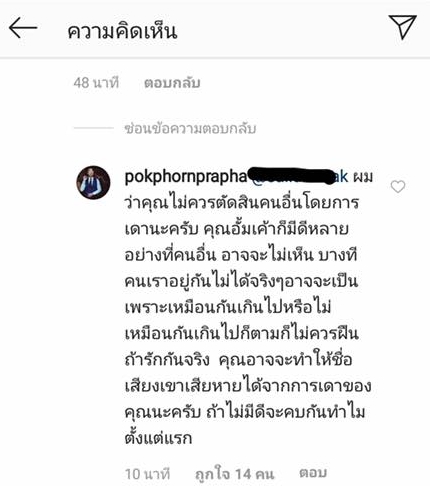The width and height of the screenshot is (430, 486).
Task: View who liked via ถูกใจ 14 คน
Action: (x=235, y=474)
